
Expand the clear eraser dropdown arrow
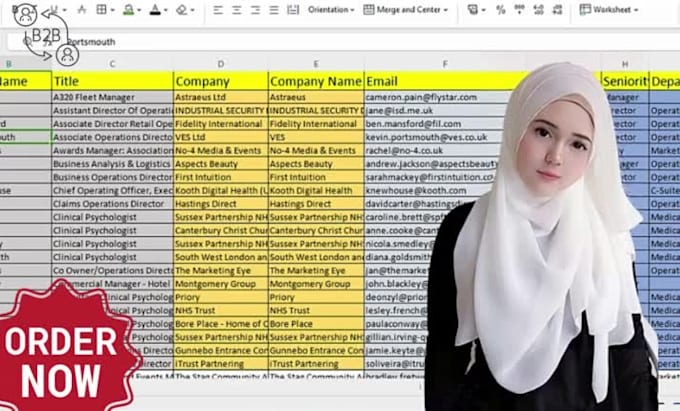coord(192,10)
